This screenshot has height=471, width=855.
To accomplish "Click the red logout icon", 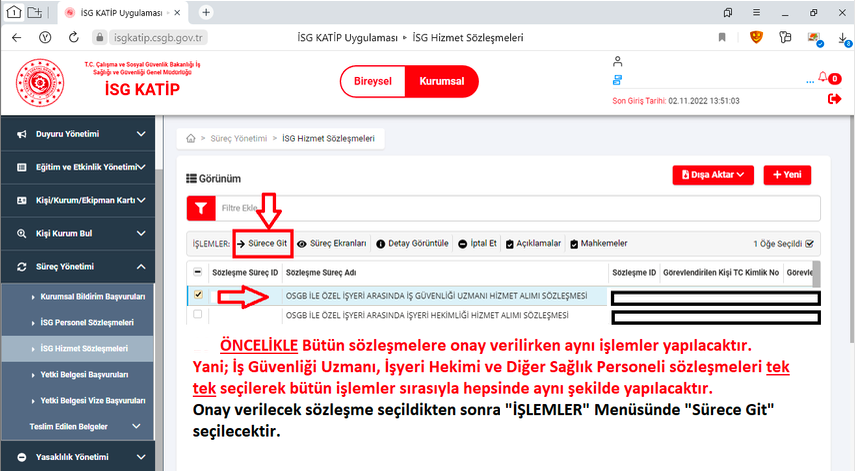I will pos(834,99).
